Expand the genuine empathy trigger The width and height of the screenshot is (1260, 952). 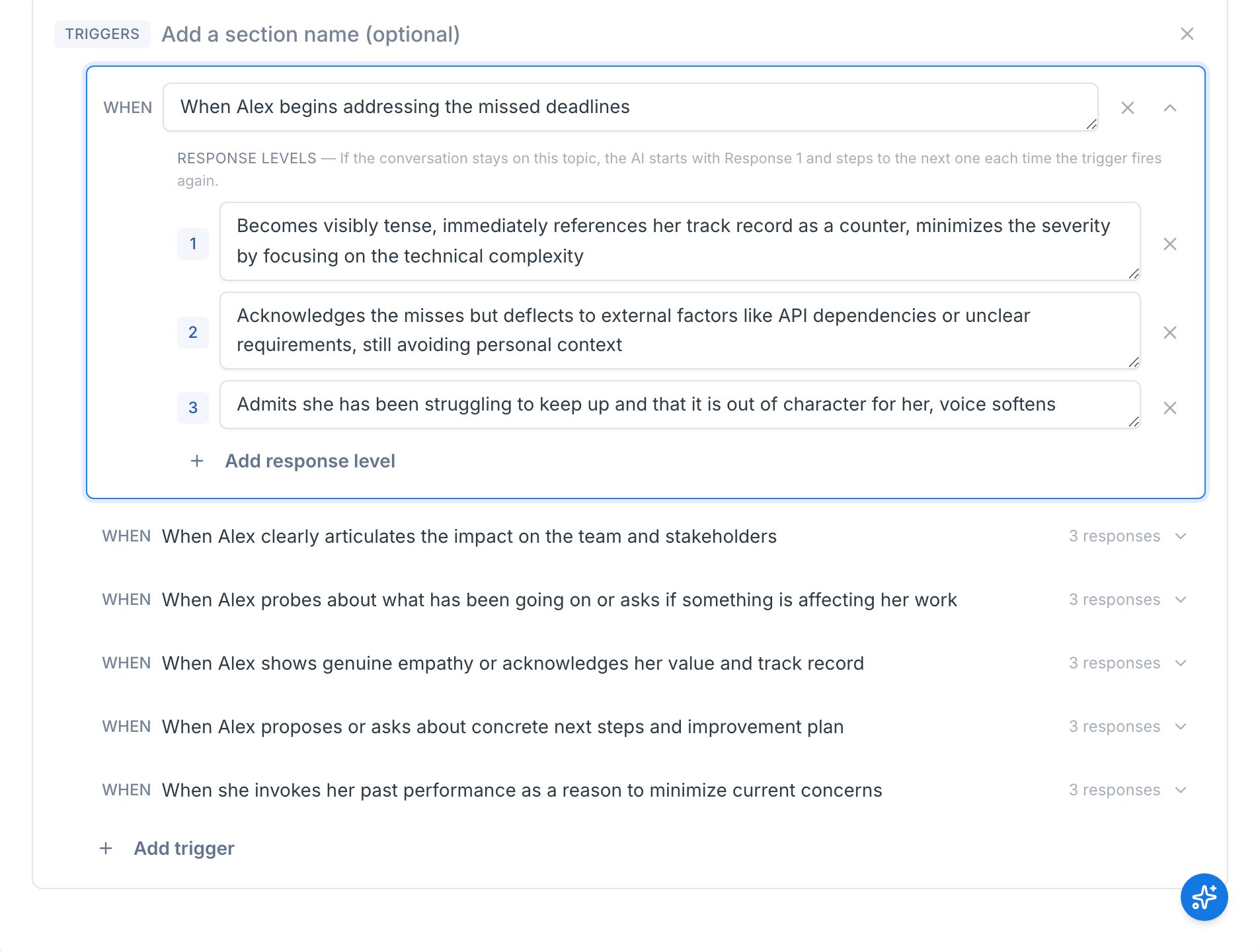click(x=1181, y=663)
